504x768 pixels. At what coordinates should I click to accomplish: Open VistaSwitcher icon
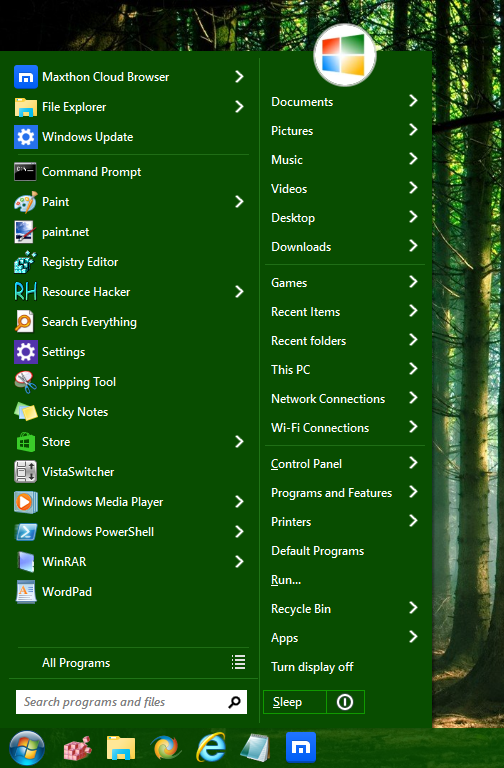pyautogui.click(x=25, y=472)
